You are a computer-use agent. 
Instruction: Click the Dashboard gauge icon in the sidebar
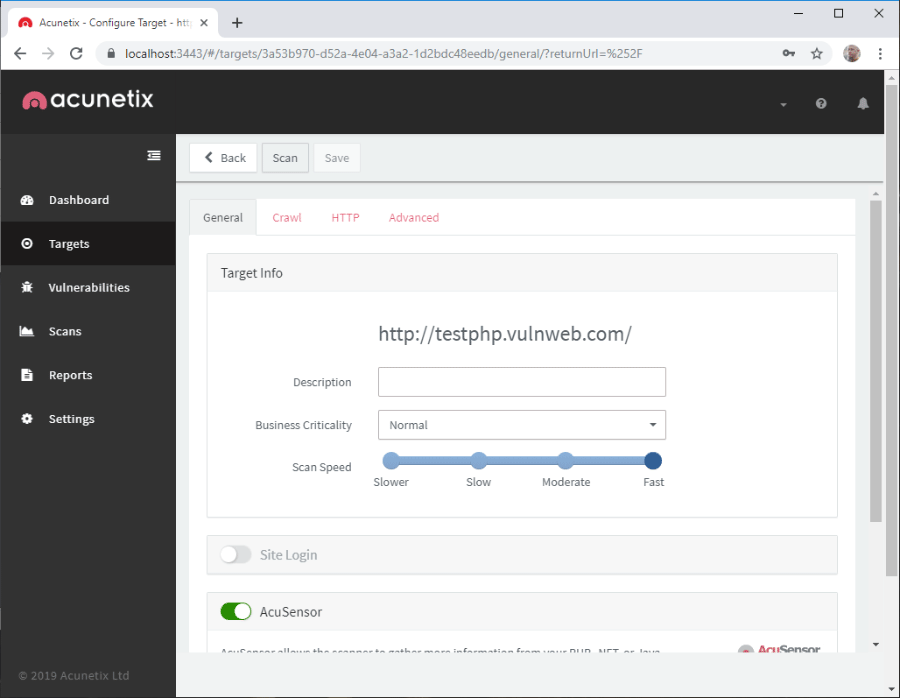coord(27,200)
